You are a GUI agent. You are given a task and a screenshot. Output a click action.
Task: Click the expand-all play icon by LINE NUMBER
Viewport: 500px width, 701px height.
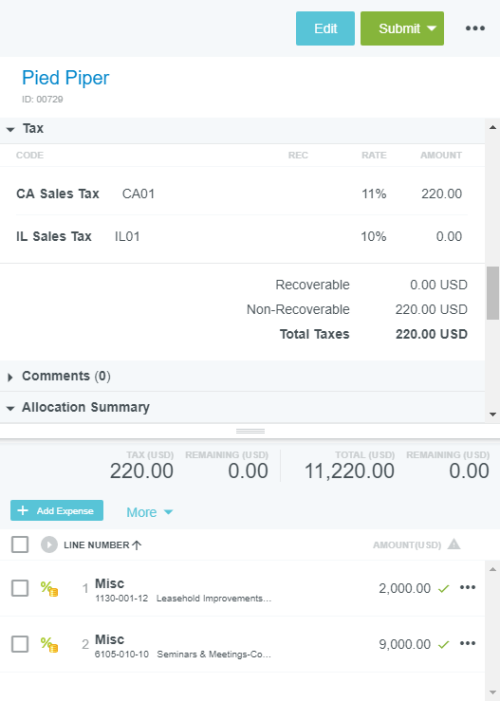[x=49, y=545]
